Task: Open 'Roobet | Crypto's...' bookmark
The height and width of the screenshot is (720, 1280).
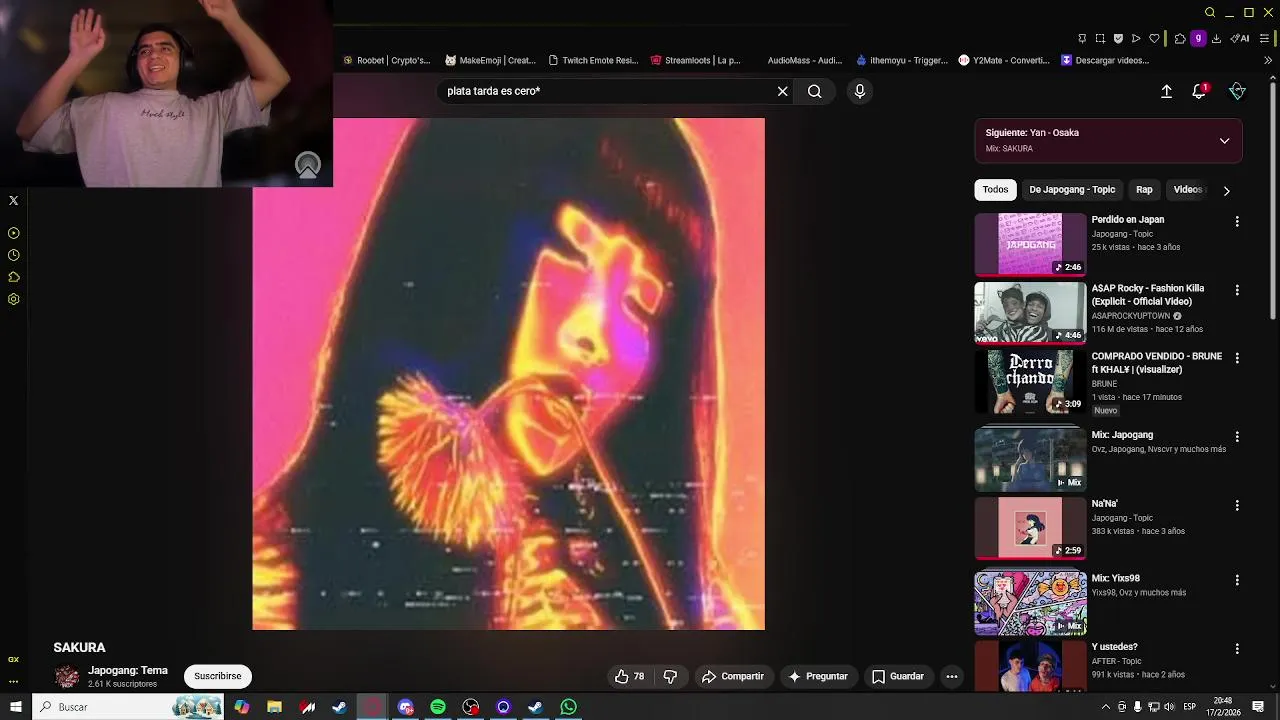Action: (386, 60)
